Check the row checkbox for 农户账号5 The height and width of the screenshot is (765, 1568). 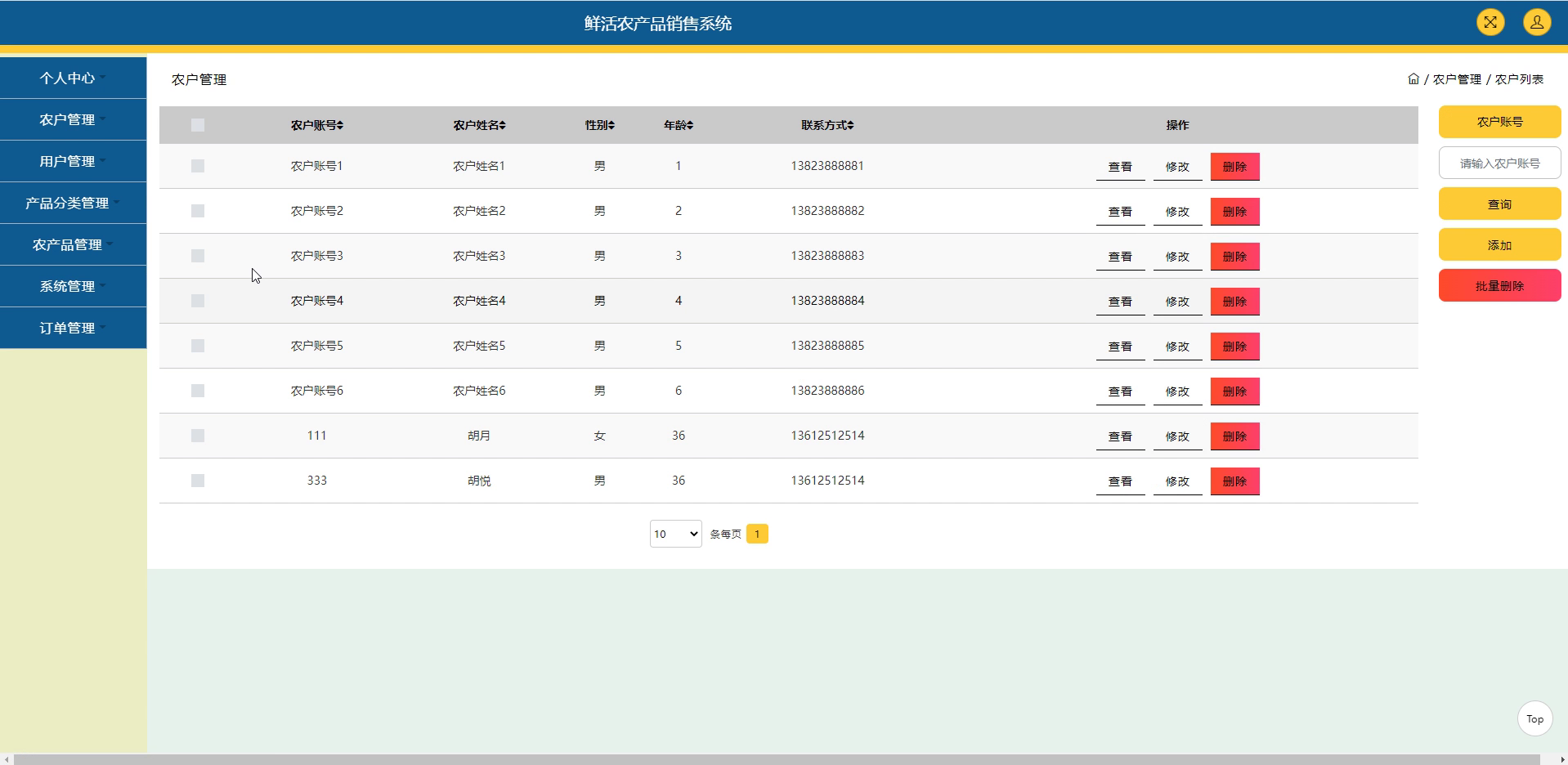click(x=198, y=346)
